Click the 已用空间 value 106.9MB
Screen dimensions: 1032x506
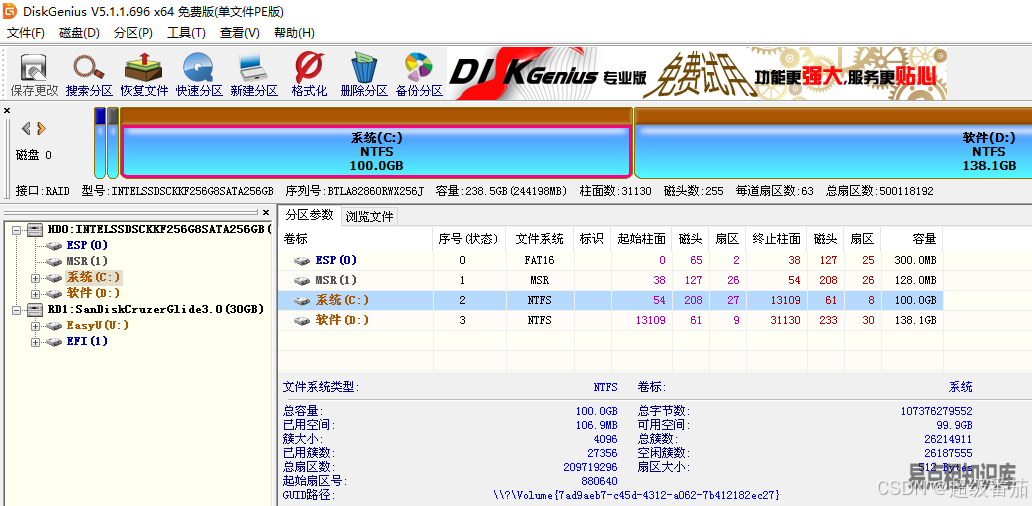coord(596,425)
